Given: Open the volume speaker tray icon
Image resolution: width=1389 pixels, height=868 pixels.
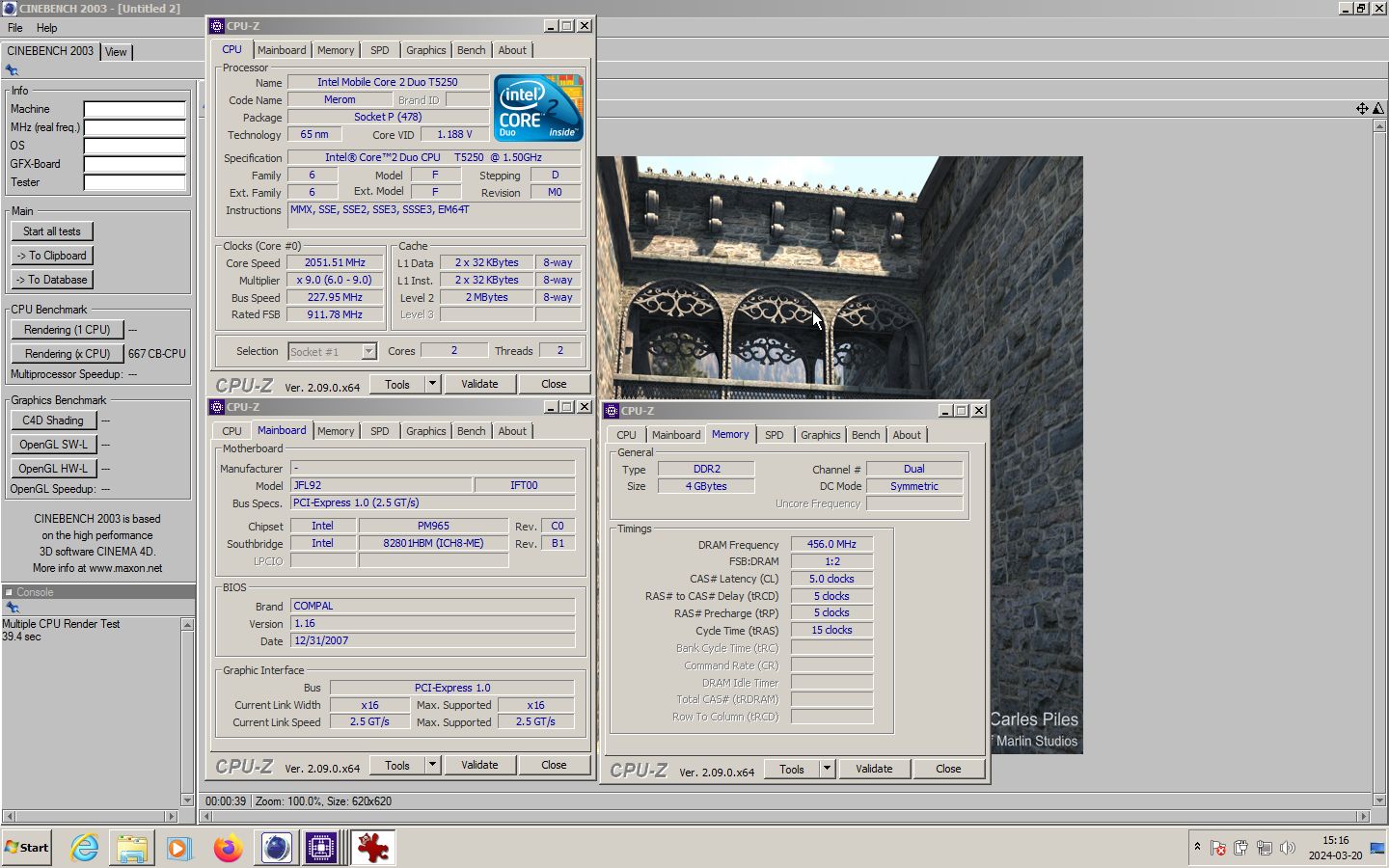Looking at the screenshot, I should 1287,849.
